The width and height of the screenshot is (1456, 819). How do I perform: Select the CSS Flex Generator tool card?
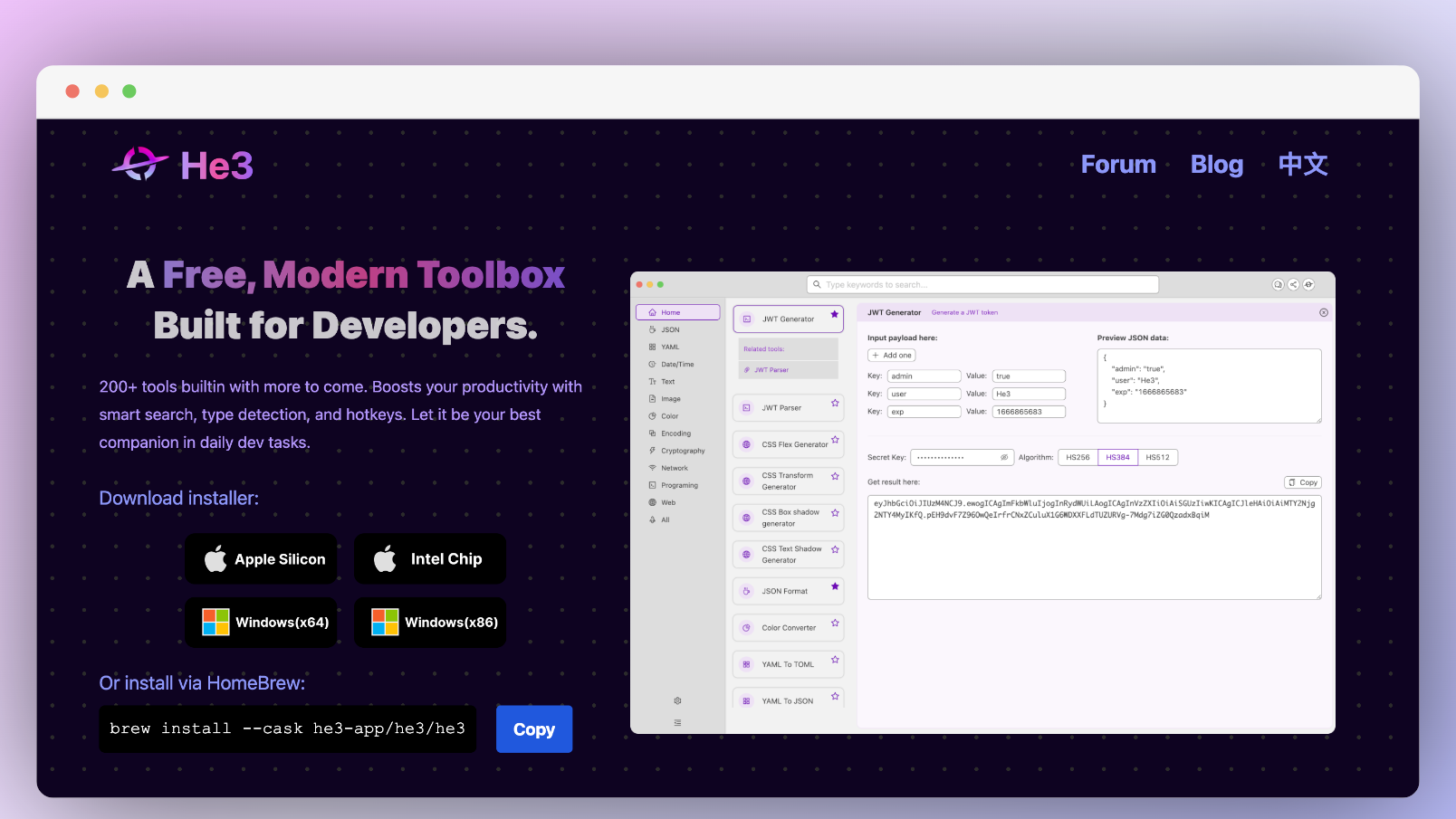(788, 444)
